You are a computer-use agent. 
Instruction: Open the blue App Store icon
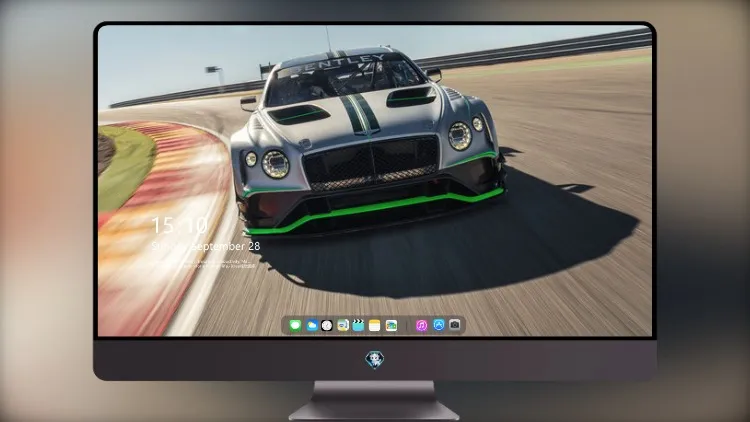click(439, 325)
